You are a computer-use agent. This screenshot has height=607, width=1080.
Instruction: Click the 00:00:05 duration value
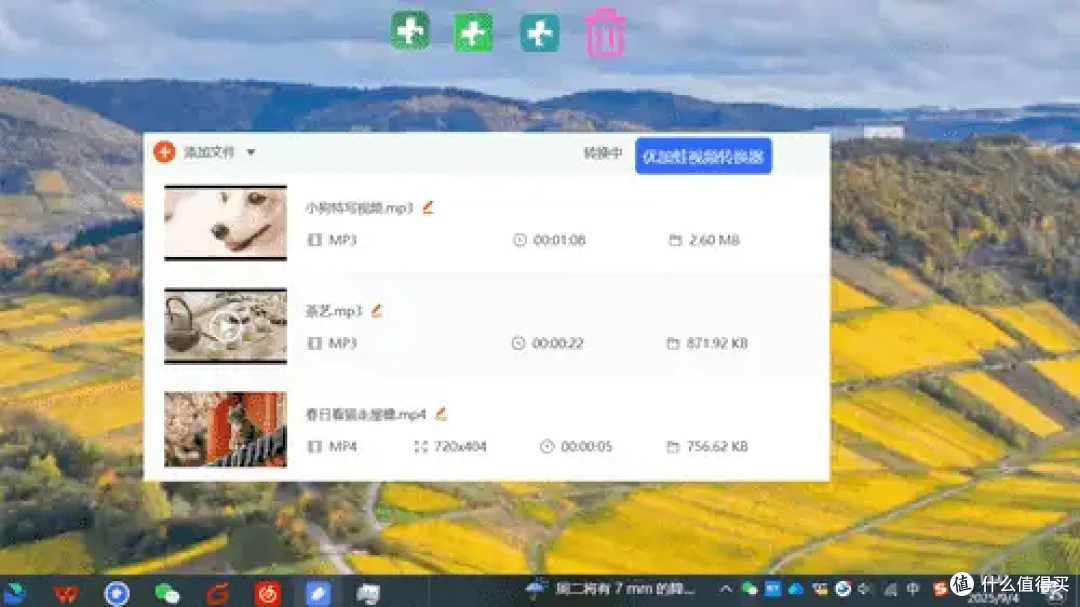[587, 446]
